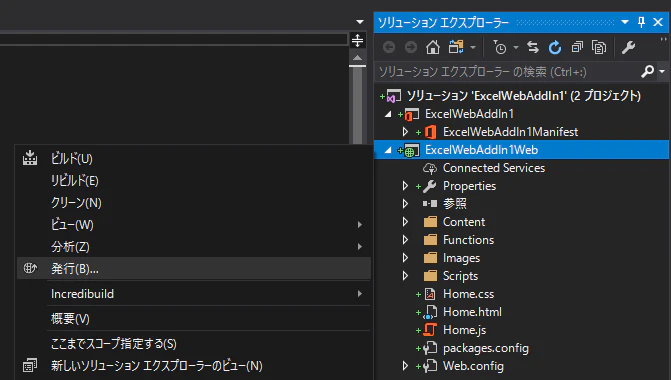Image resolution: width=671 pixels, height=380 pixels.
Task: Expand the Functions folder
Action: 405,240
